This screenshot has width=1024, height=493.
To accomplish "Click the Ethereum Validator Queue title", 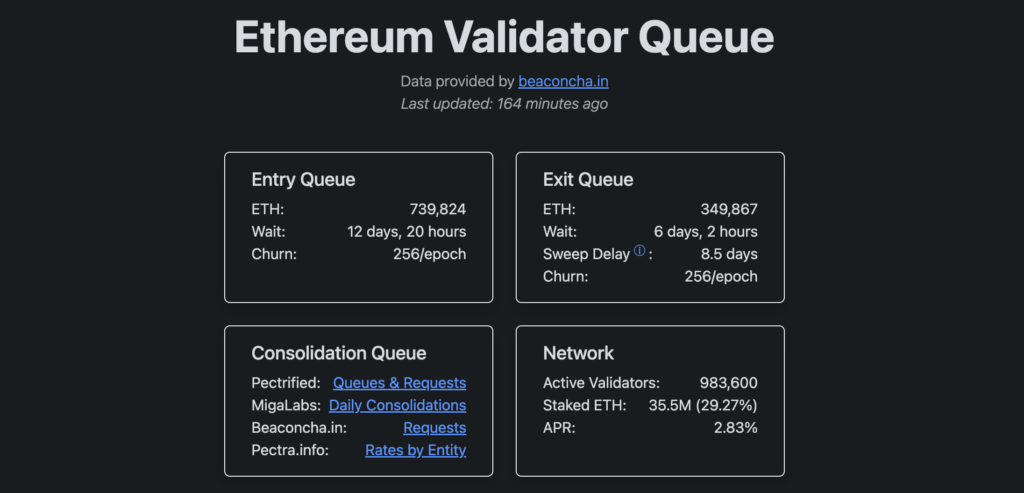I will pyautogui.click(x=504, y=37).
